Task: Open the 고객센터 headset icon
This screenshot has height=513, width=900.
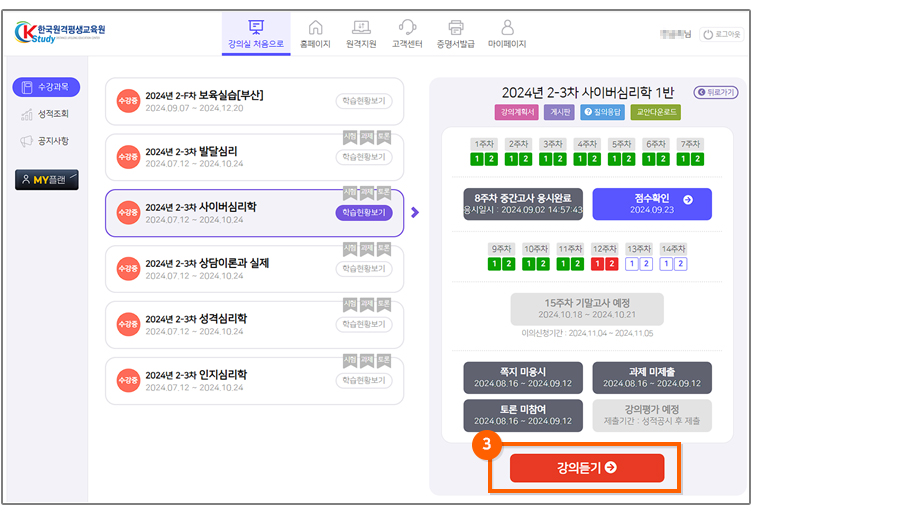Action: pyautogui.click(x=407, y=33)
